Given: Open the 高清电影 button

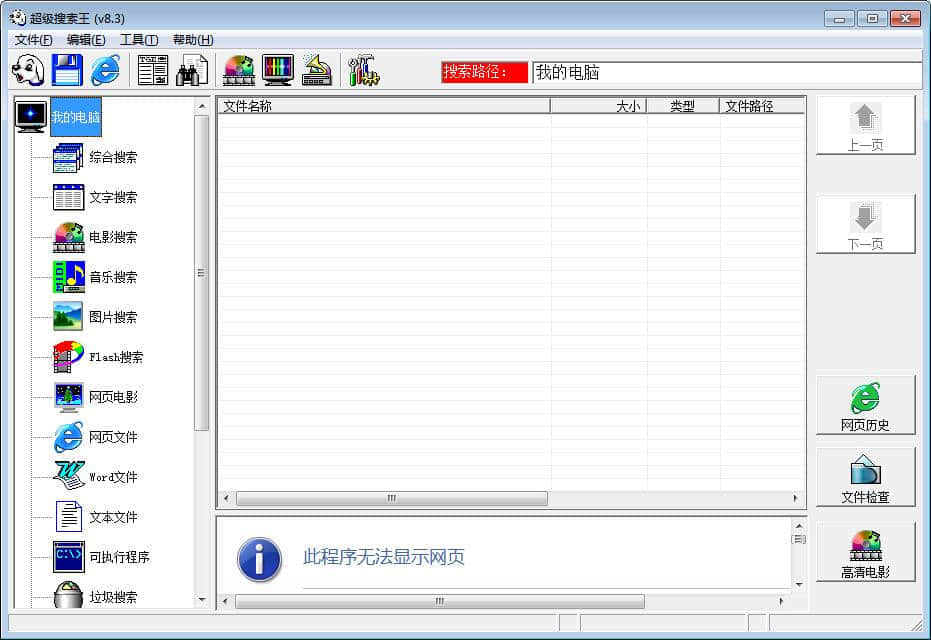Looking at the screenshot, I should point(865,553).
